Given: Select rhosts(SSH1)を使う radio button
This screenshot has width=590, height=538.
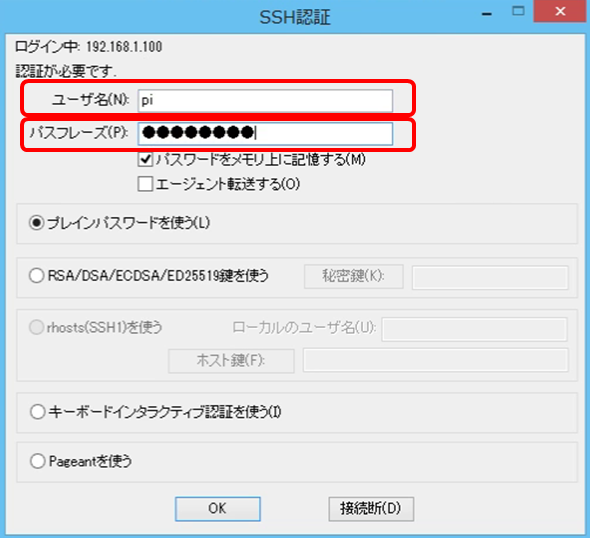Looking at the screenshot, I should [36, 327].
